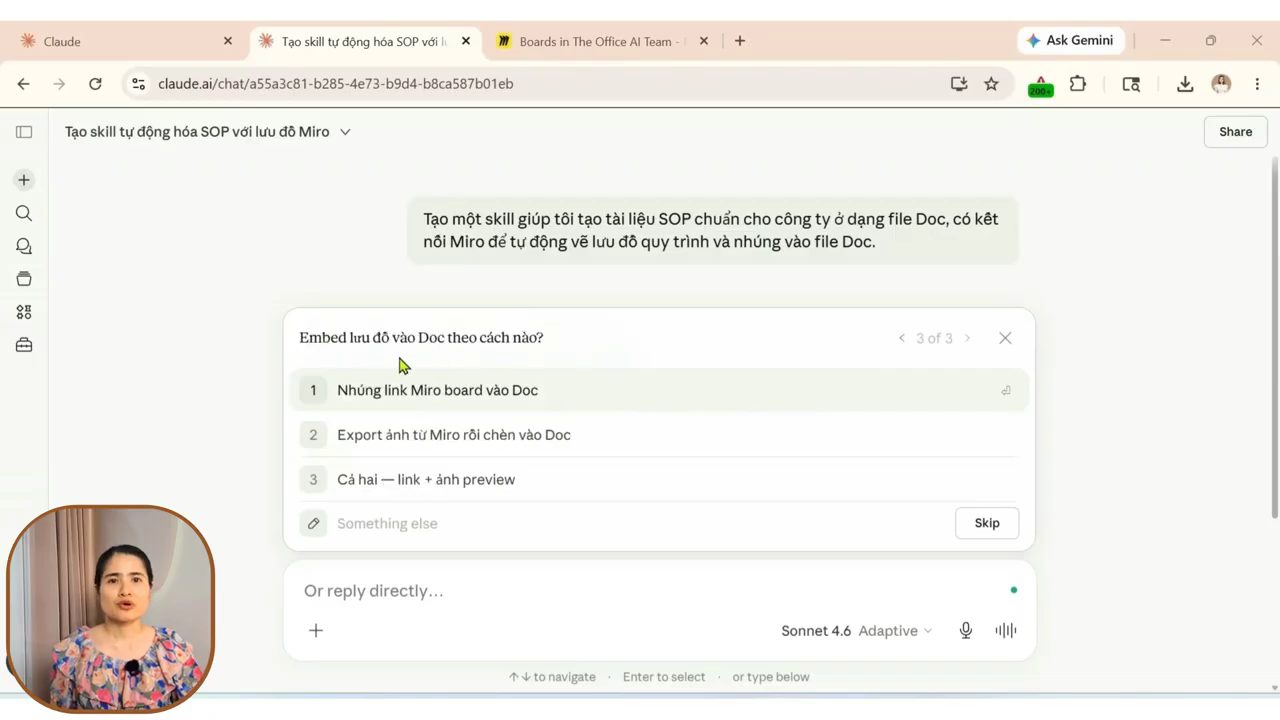Viewport: 1280px width, 720px height.
Task: Go to previous question arrow
Action: [902, 338]
